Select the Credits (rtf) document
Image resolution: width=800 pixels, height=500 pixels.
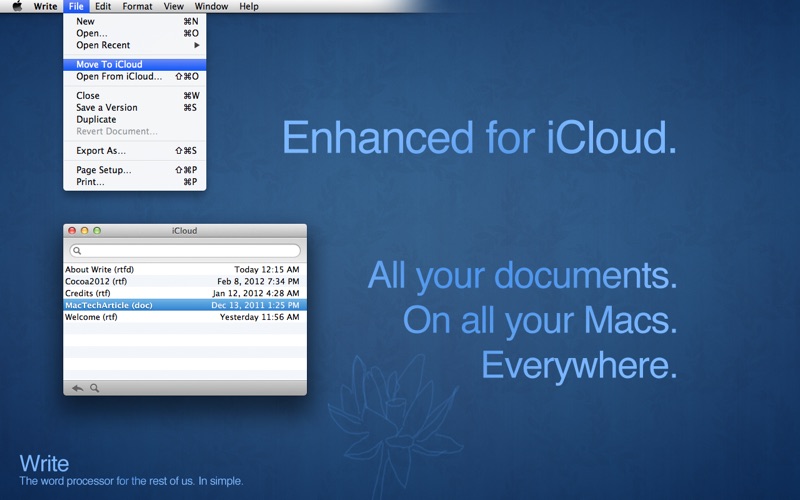(185, 293)
